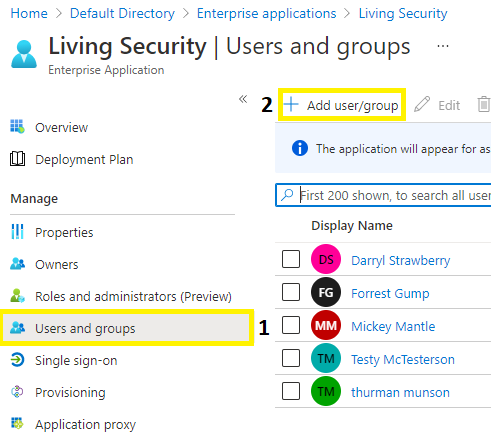This screenshot has height=435, width=497.
Task: Click the pencil Edit icon
Action: [422, 104]
